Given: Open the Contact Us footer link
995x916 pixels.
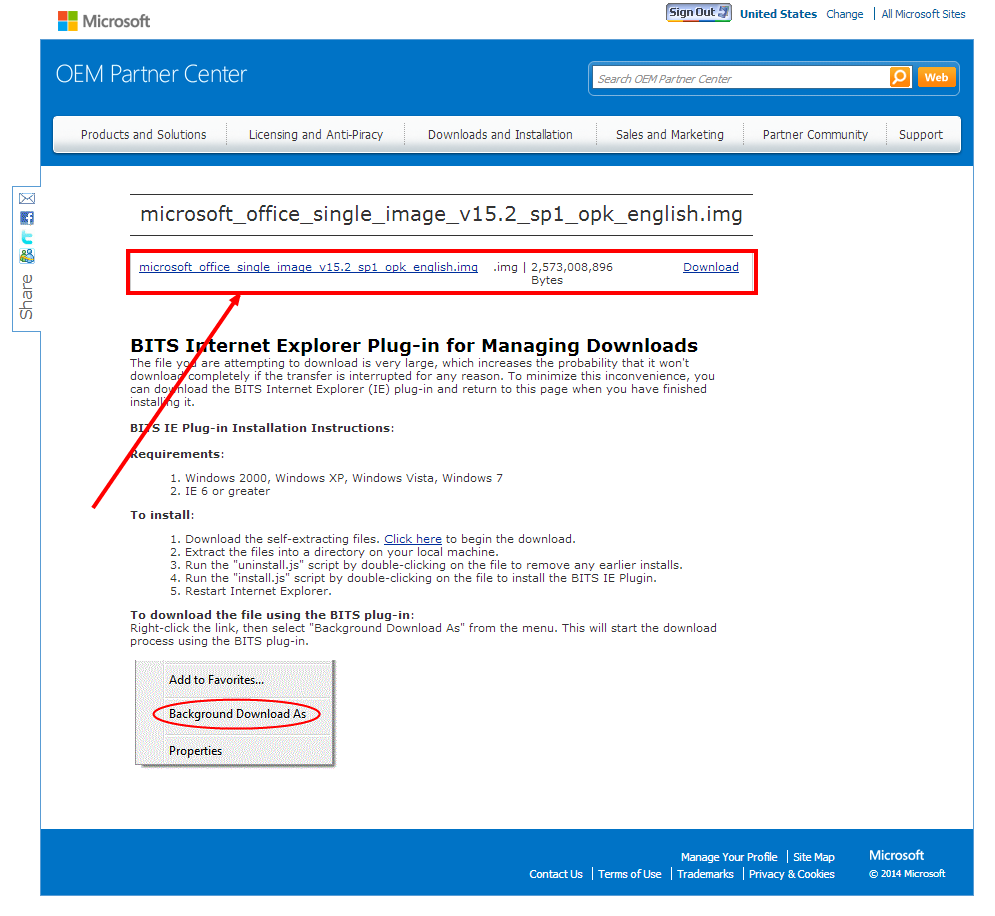Looking at the screenshot, I should (x=556, y=874).
